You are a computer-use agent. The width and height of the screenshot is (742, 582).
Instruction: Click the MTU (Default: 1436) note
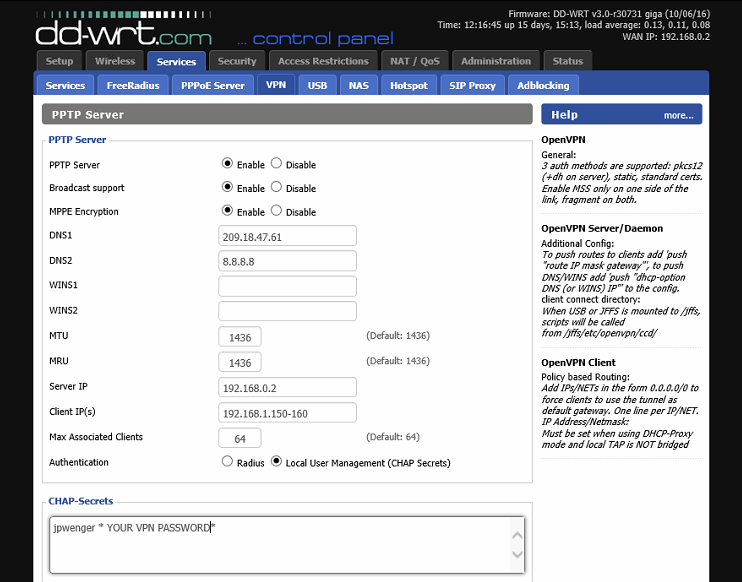pos(398,335)
